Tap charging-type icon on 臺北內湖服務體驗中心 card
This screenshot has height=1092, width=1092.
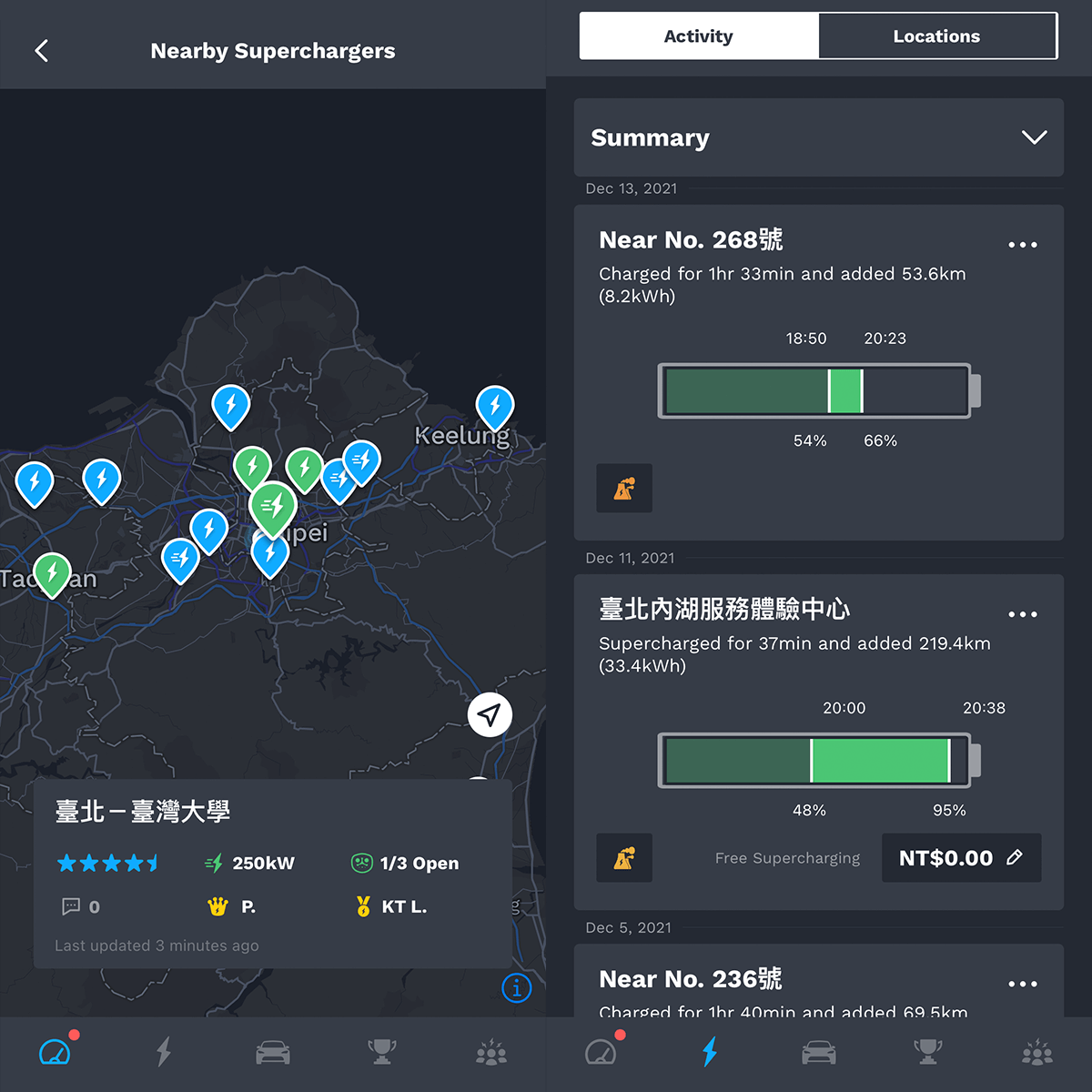point(624,858)
